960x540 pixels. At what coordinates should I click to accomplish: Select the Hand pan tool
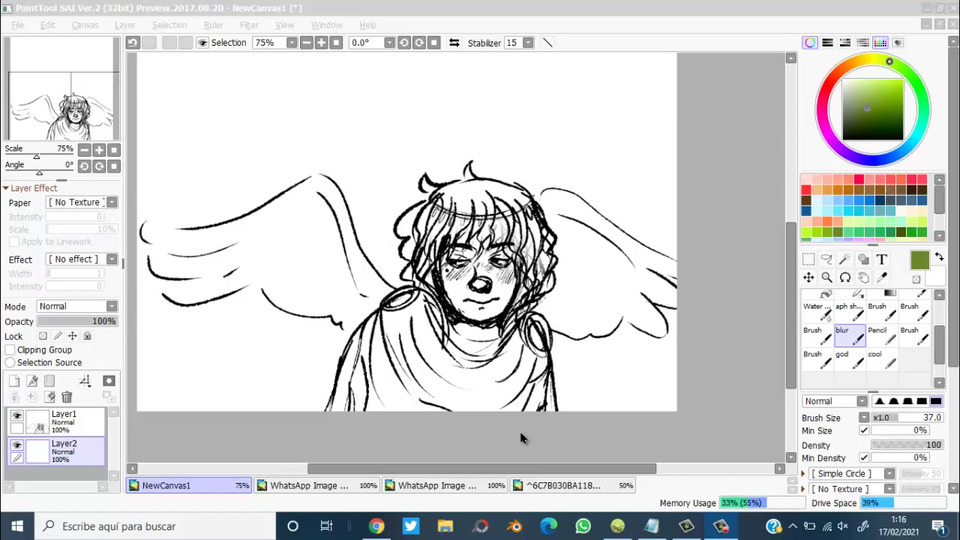click(x=863, y=277)
